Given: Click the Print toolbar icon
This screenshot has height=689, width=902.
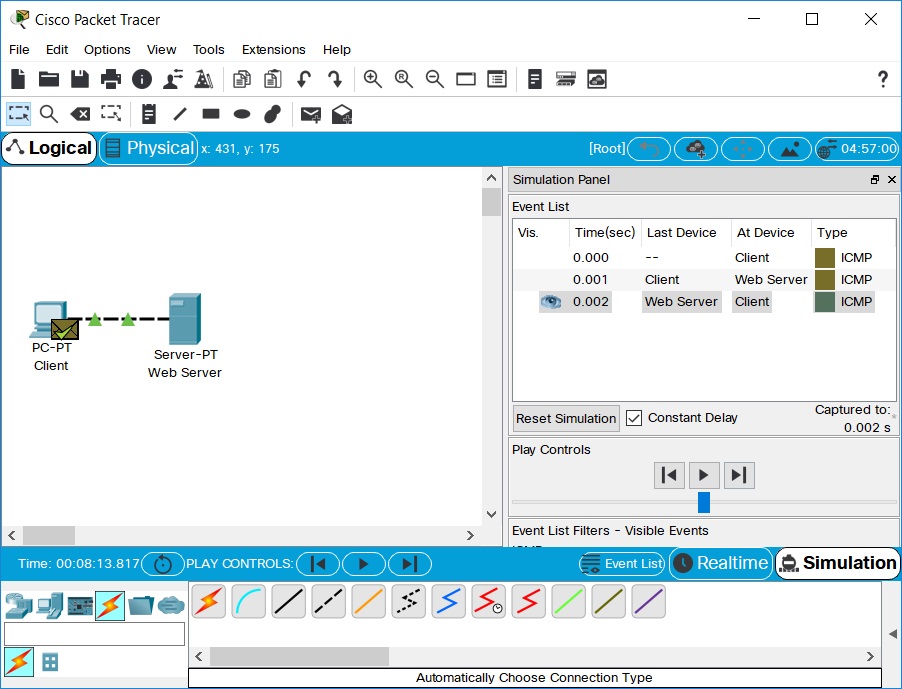Looking at the screenshot, I should pyautogui.click(x=110, y=79).
